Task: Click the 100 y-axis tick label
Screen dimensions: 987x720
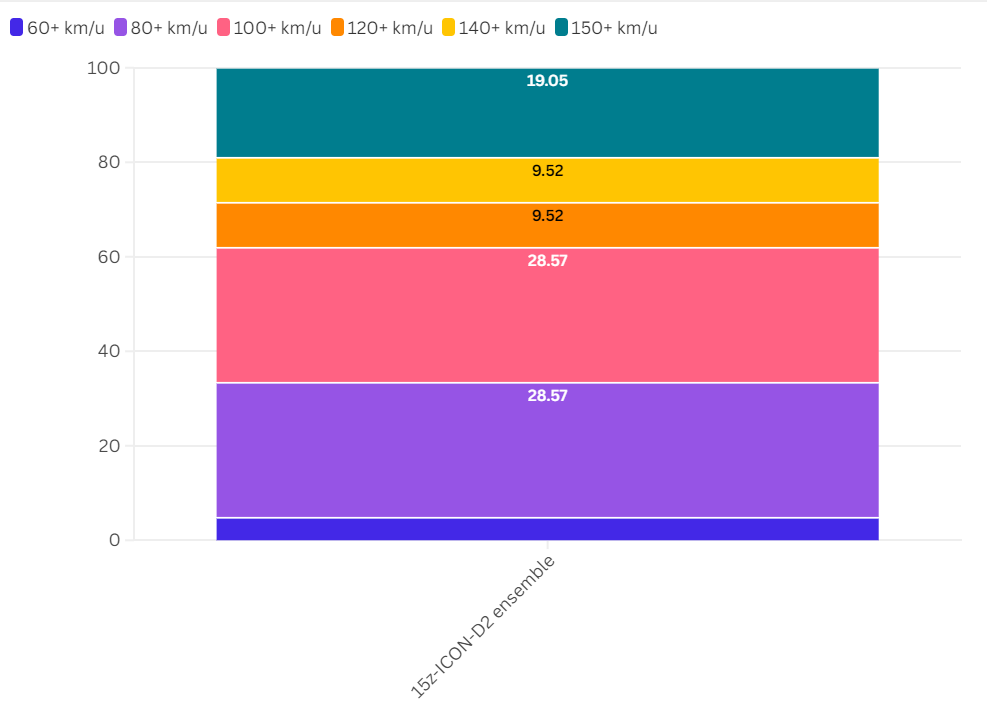Action: click(x=103, y=68)
